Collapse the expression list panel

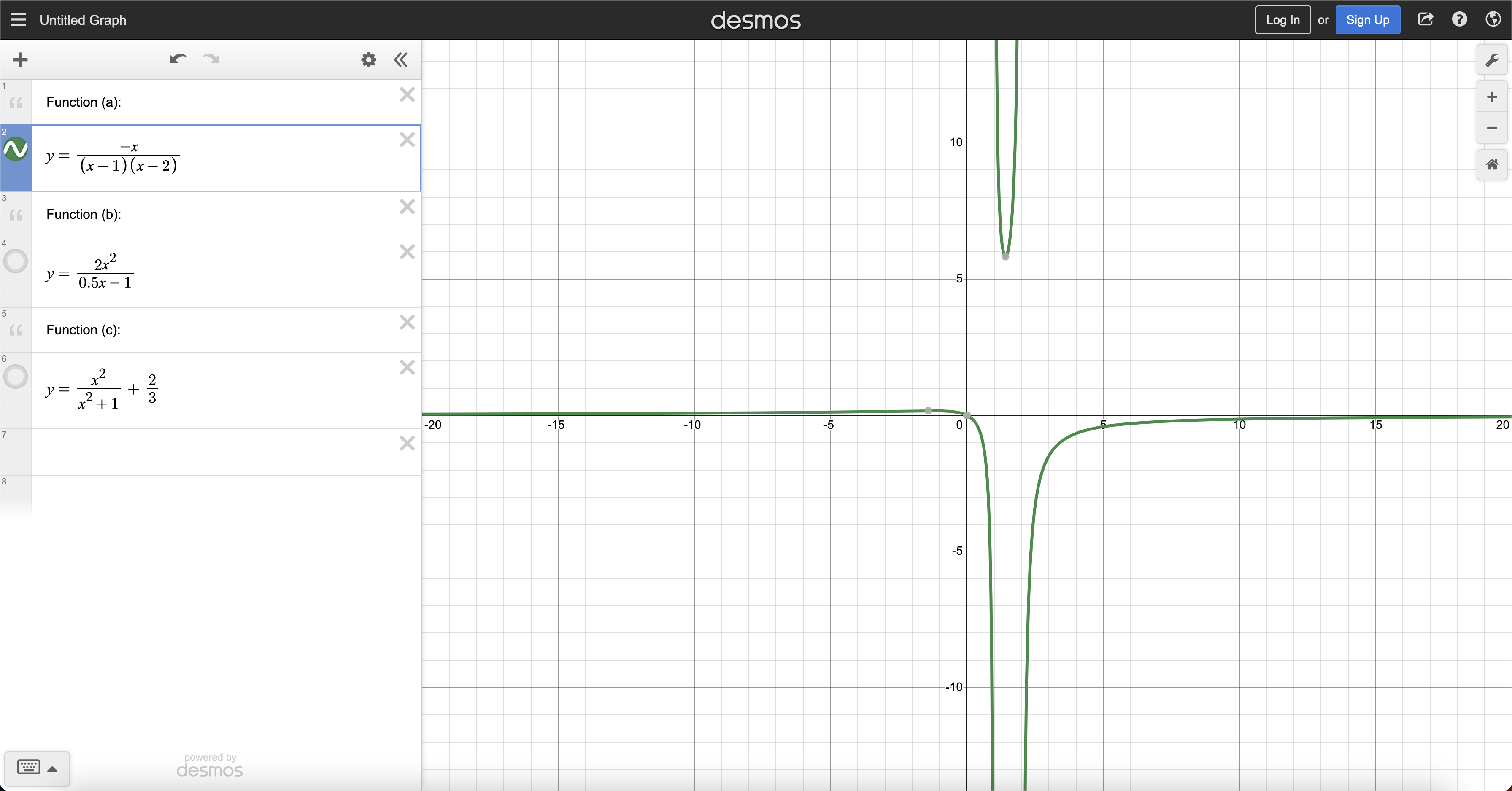[x=401, y=60]
